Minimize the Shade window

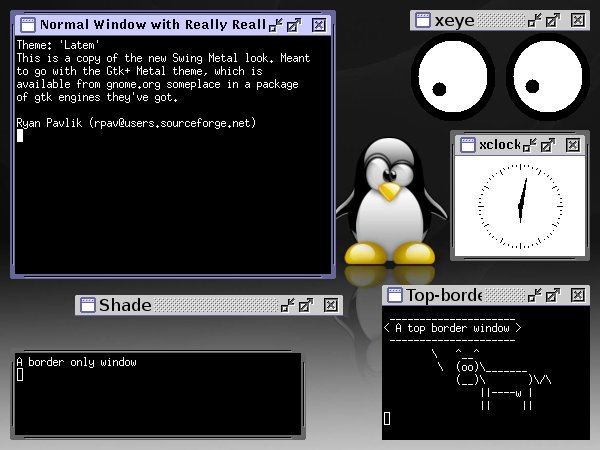pos(287,305)
